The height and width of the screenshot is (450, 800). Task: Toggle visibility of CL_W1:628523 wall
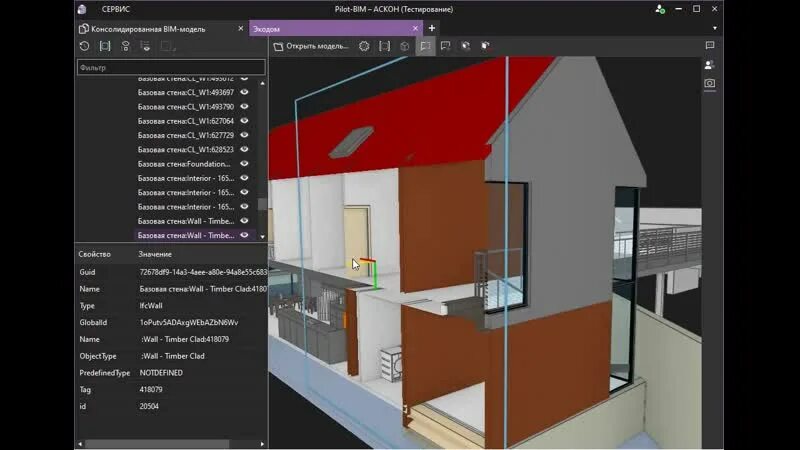coord(244,149)
